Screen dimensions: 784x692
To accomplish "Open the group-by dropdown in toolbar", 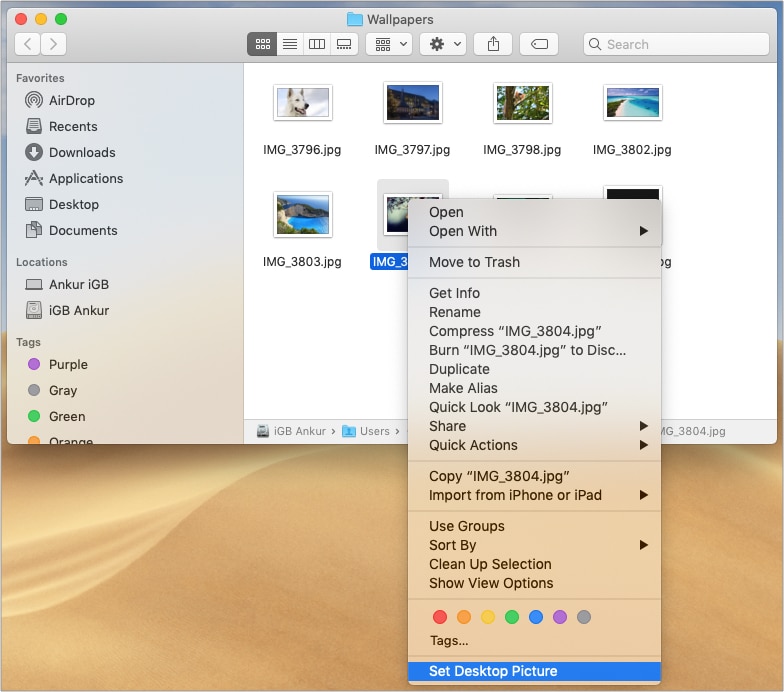I will pos(389,44).
